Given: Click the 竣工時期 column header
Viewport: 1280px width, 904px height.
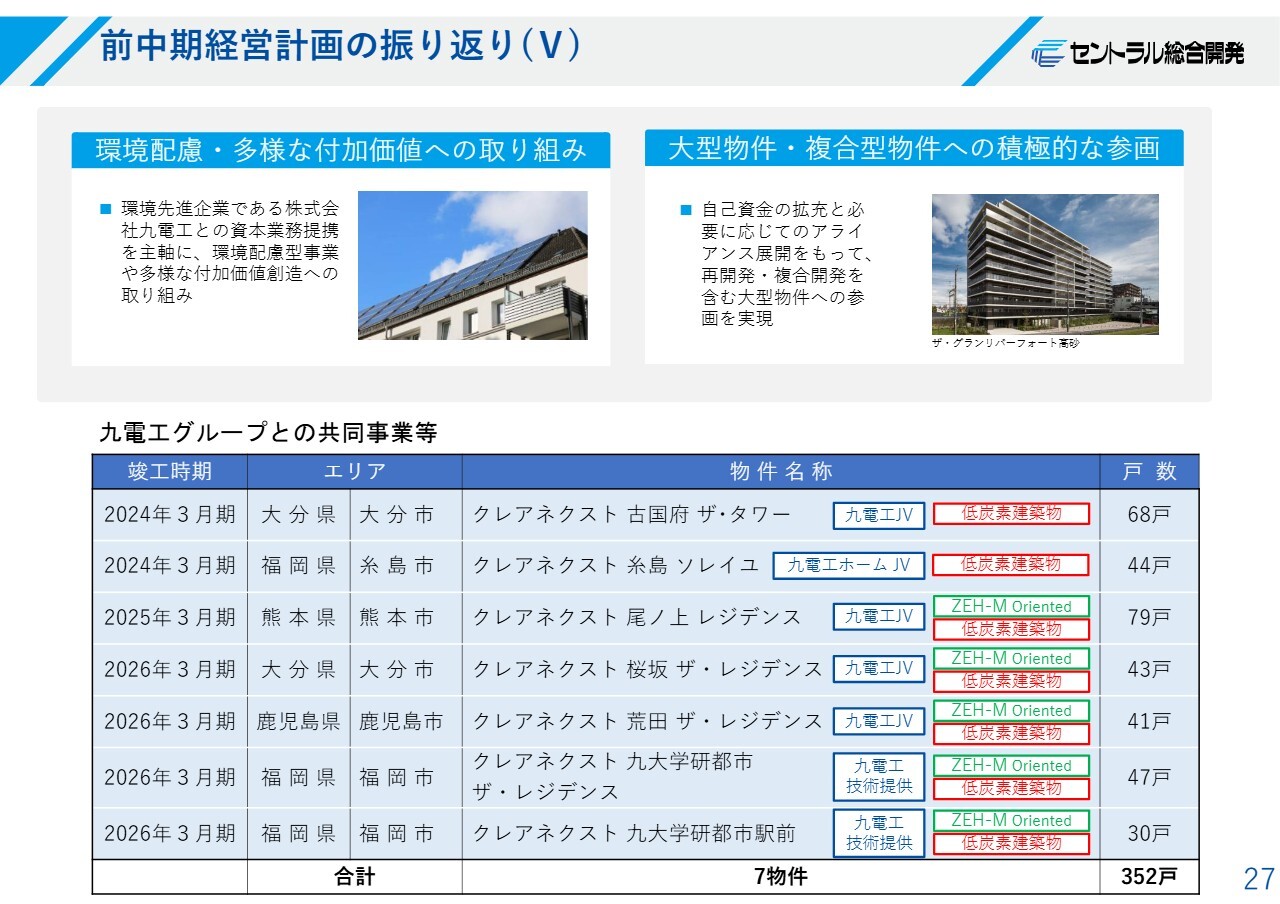Looking at the screenshot, I should click(x=170, y=472).
